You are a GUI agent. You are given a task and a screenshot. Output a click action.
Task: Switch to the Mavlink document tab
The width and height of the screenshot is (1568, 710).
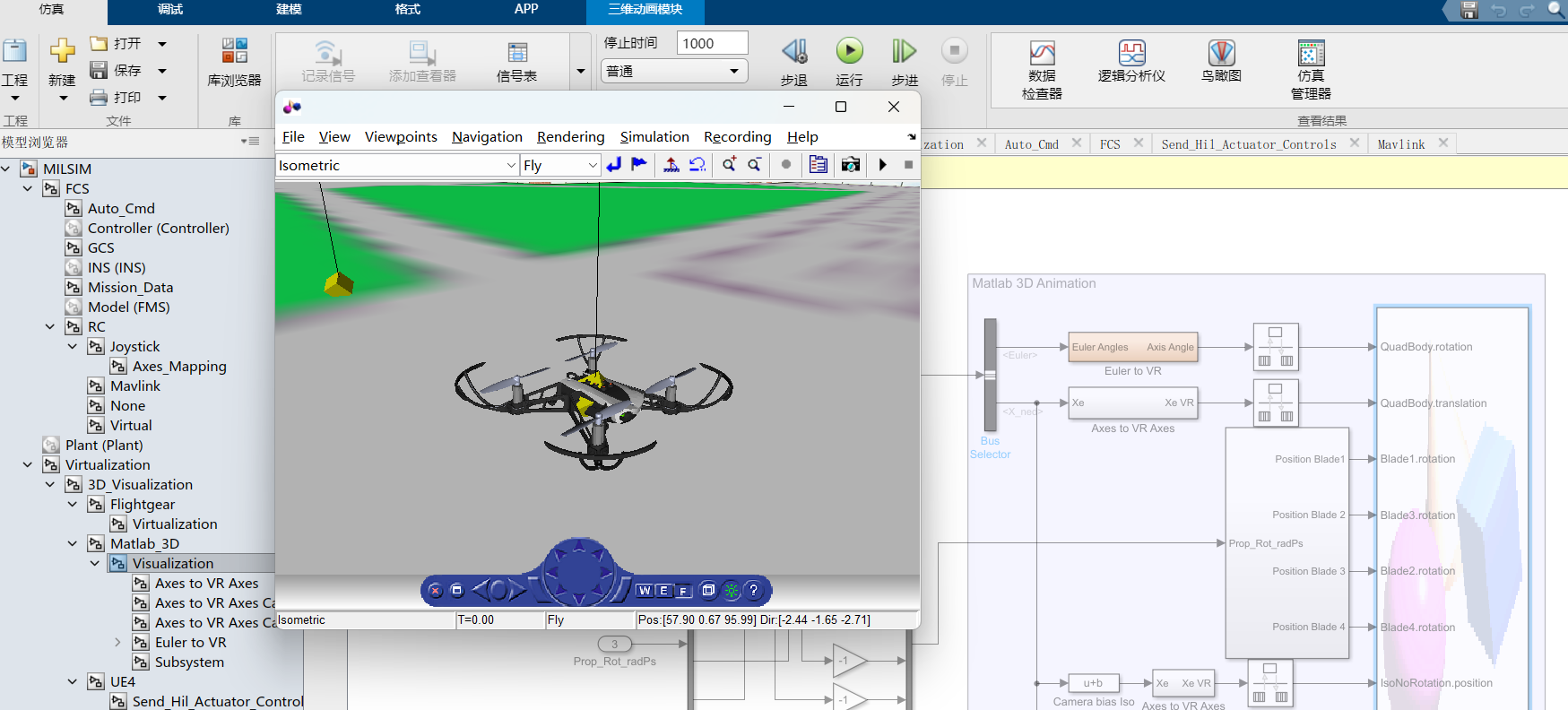1400,143
